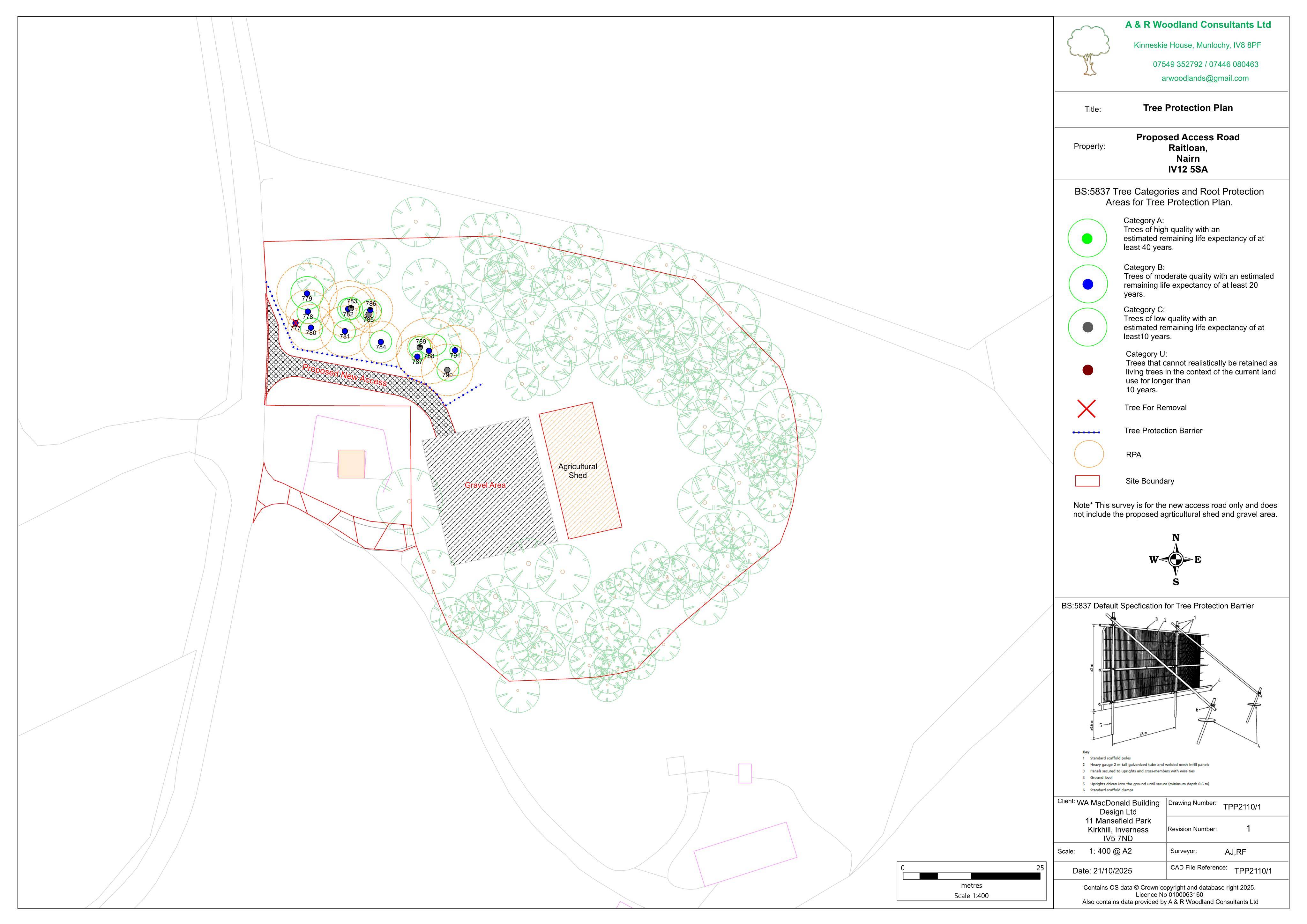Viewport: 1307px width, 924px height.
Task: Click the tree 777 removal marker
Action: (295, 323)
